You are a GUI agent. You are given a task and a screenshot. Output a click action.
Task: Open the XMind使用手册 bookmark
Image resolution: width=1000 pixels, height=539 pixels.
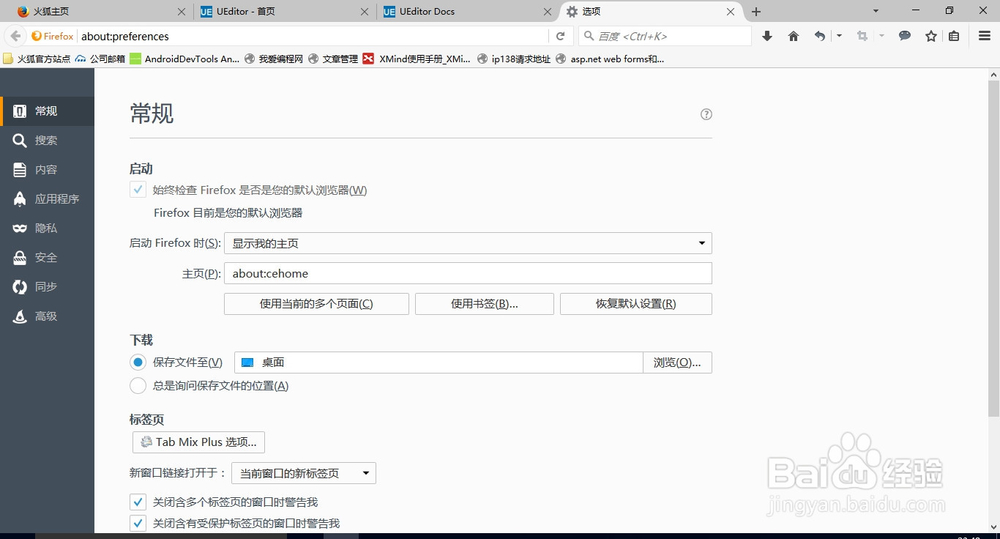(416, 59)
